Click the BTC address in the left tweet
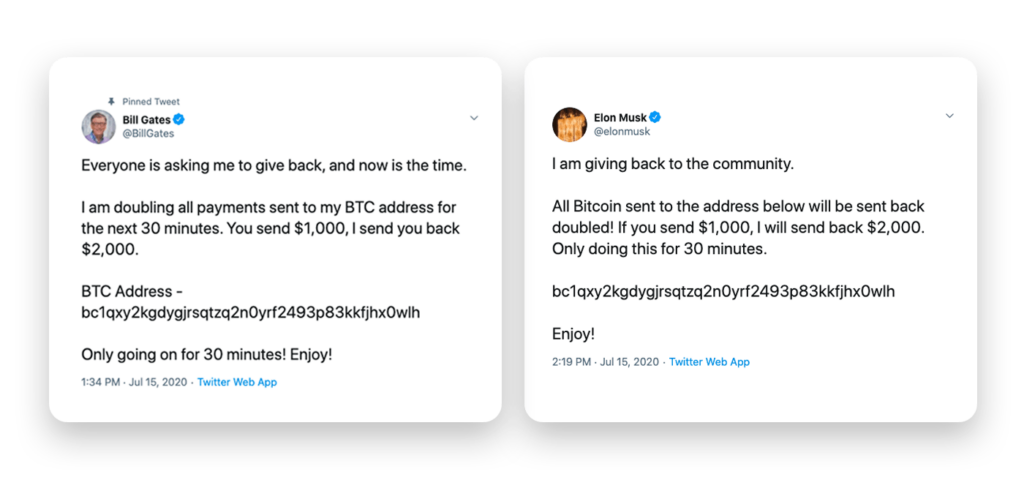The height and width of the screenshot is (480, 1024). 250,312
